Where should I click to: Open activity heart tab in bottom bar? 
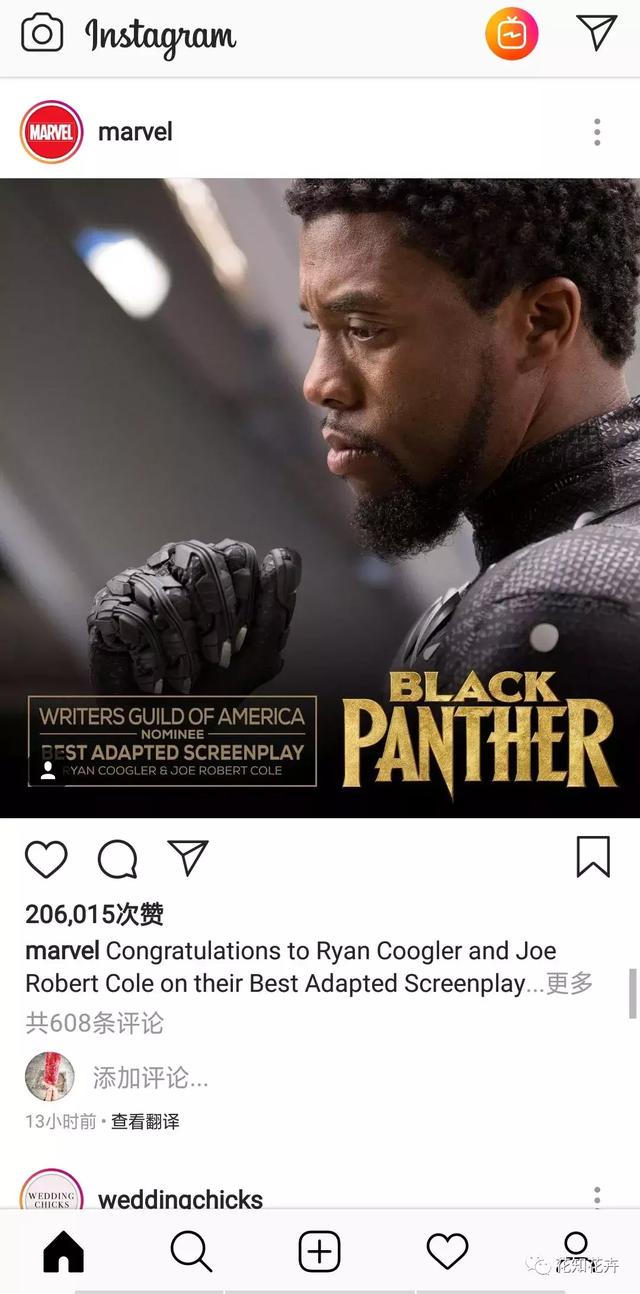coord(447,1251)
